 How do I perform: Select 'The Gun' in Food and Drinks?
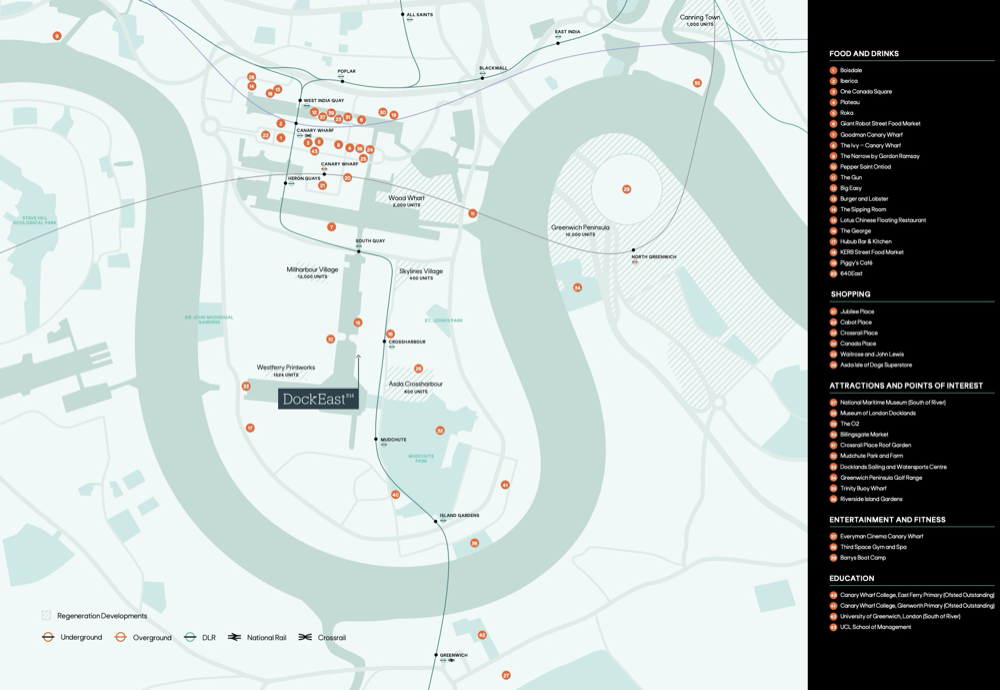851,177
